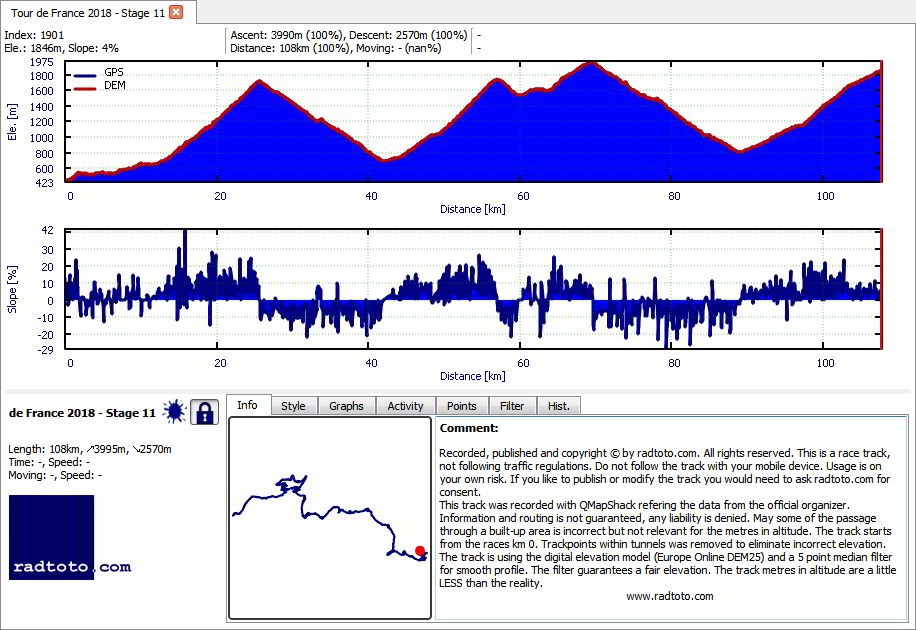916x630 pixels.
Task: Click the www.radtoto.com link in the comment
Action: pyautogui.click(x=669, y=596)
